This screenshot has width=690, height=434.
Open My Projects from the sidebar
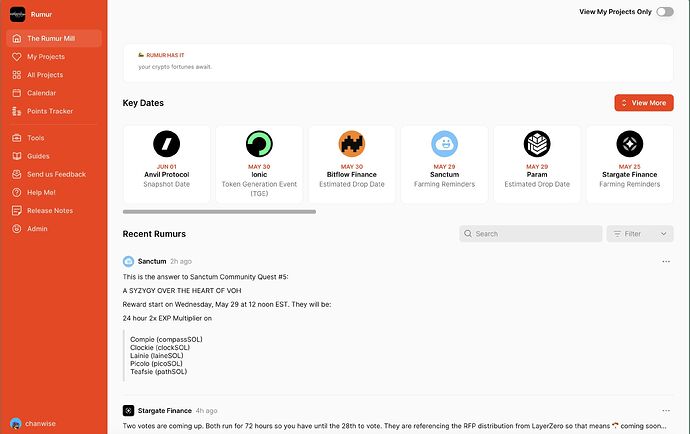point(46,57)
